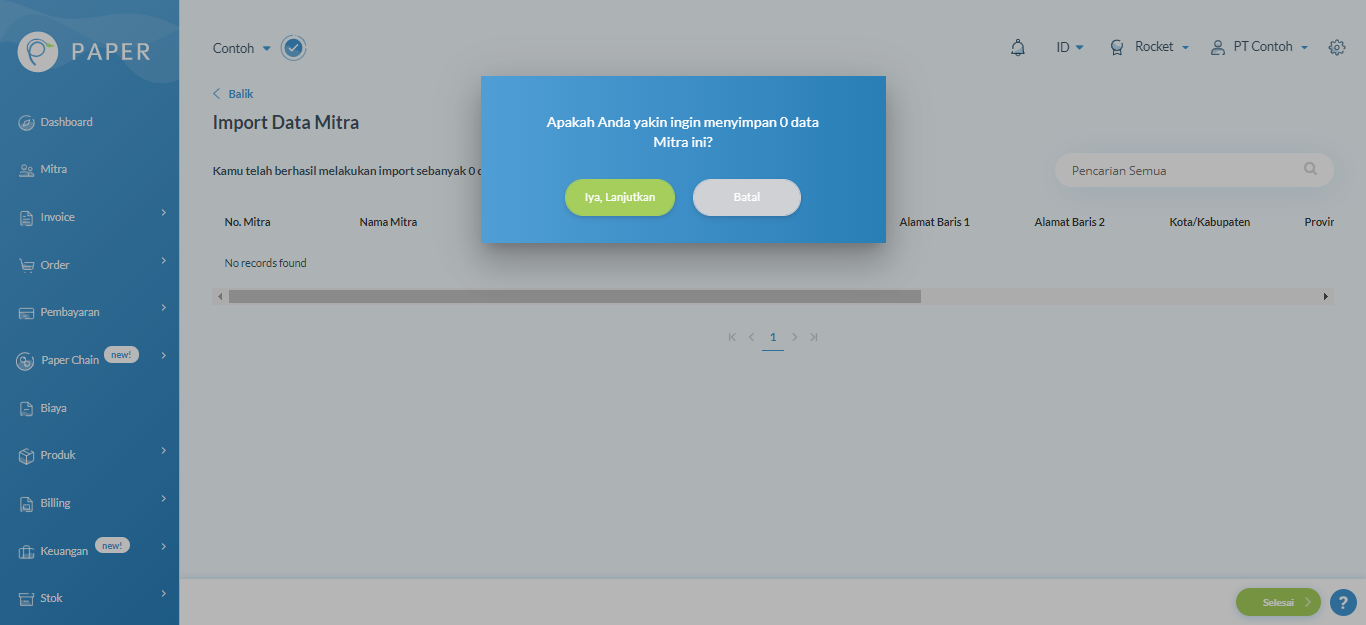Open the Contoh company dropdown
This screenshot has width=1366, height=625.
[x=242, y=48]
